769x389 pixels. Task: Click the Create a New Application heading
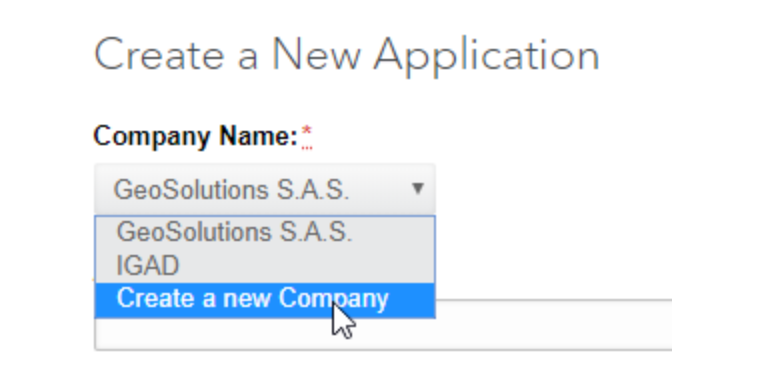click(x=346, y=55)
